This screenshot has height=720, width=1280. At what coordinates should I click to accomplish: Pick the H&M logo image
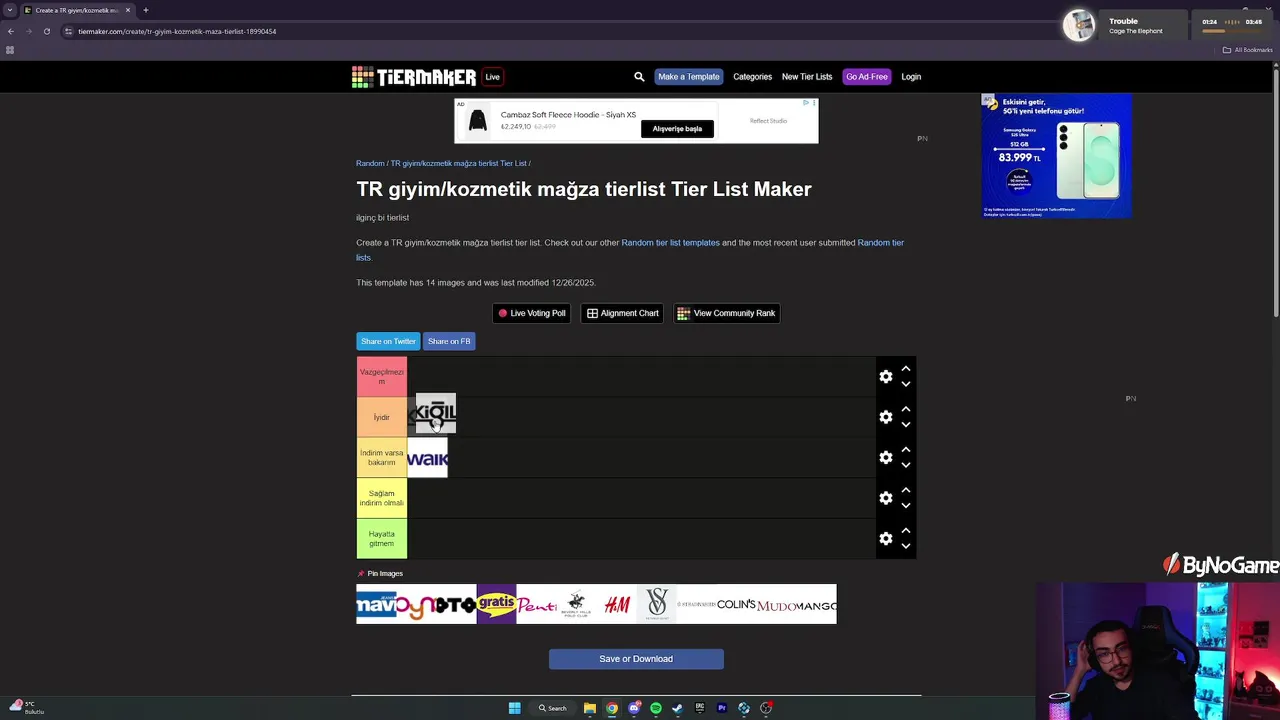tap(616, 604)
